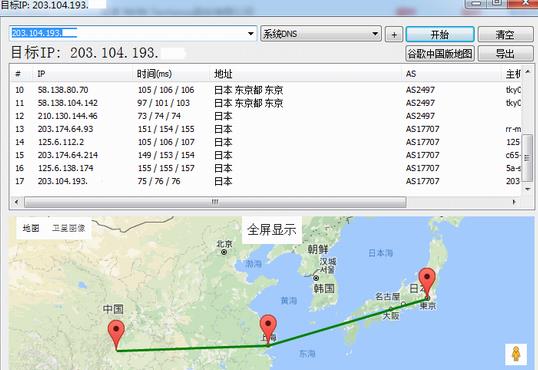Expand the 系统DNS dropdown list
This screenshot has height=370, width=538.
coord(375,34)
